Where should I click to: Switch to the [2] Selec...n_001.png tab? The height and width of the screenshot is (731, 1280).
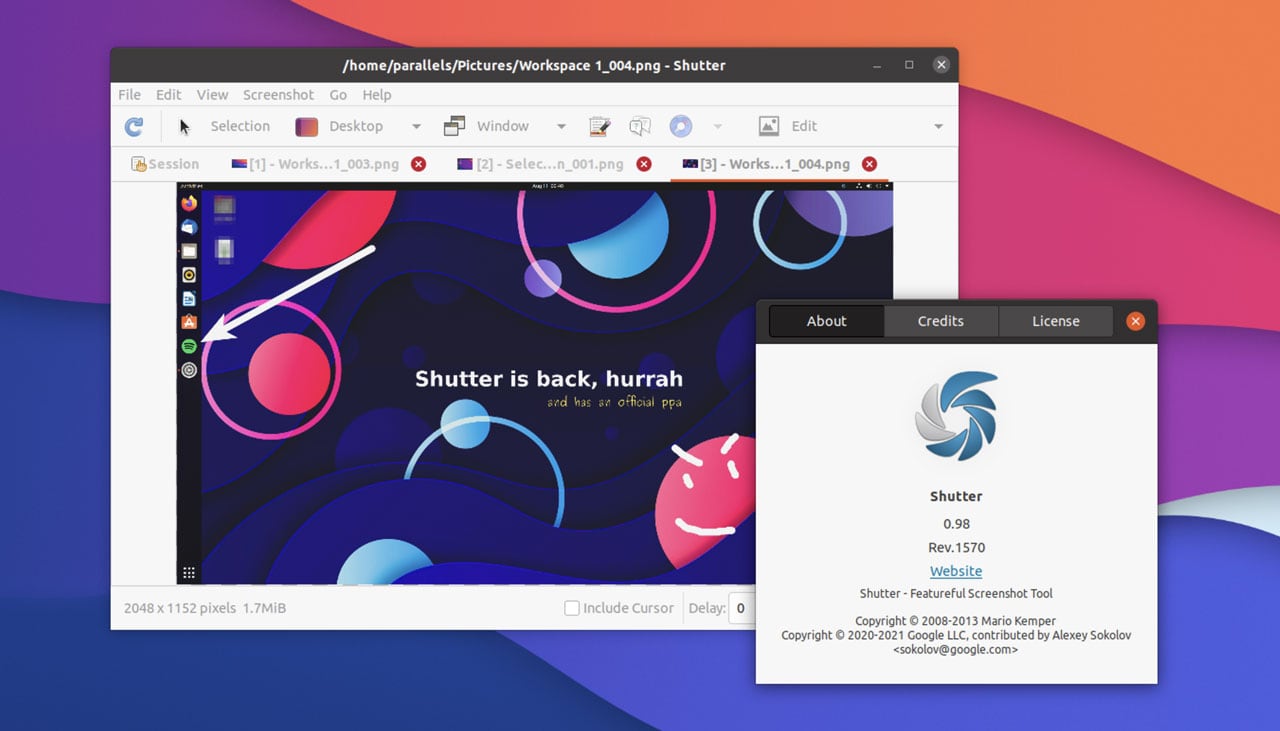click(x=540, y=164)
